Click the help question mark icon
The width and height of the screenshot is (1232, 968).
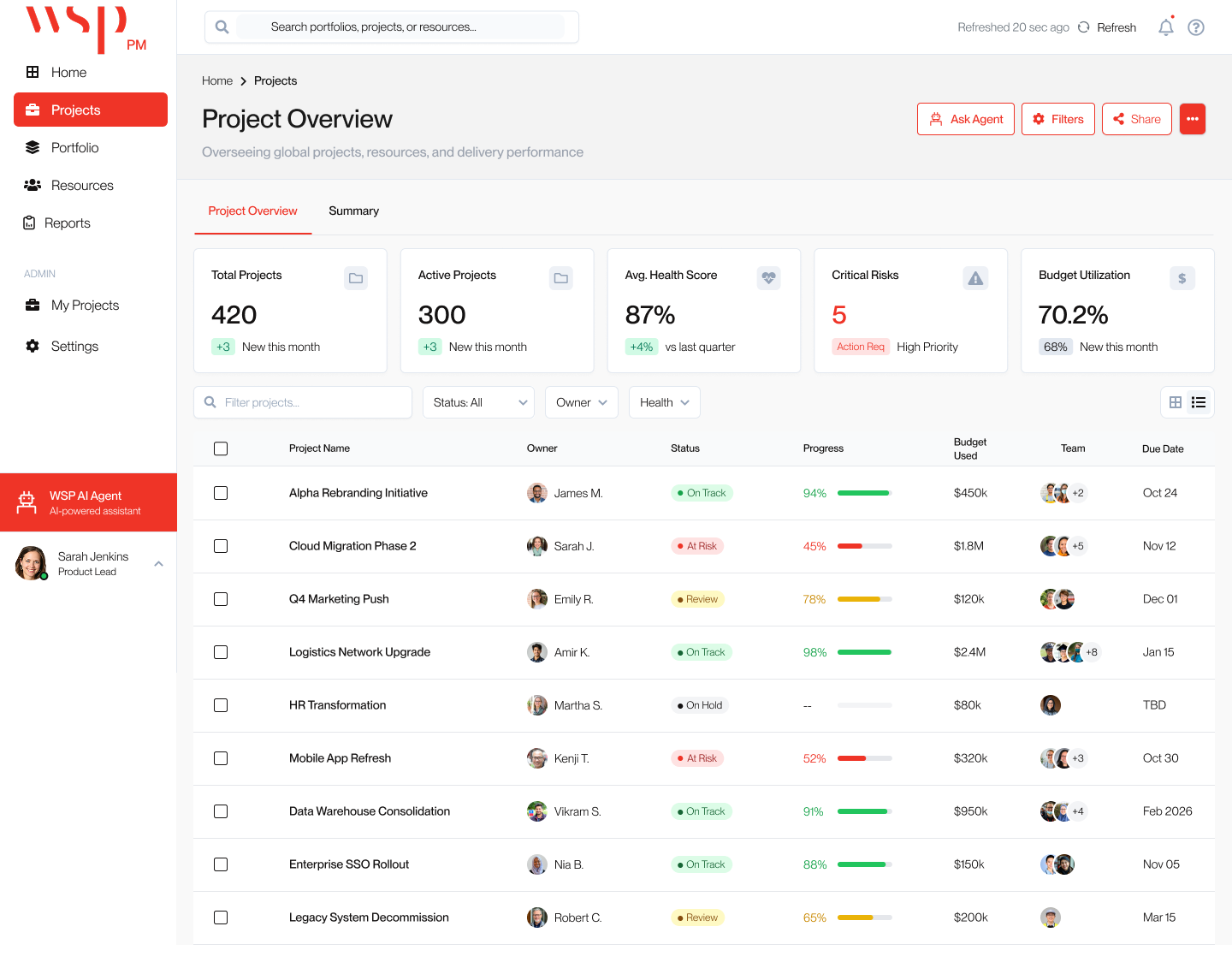tap(1196, 27)
